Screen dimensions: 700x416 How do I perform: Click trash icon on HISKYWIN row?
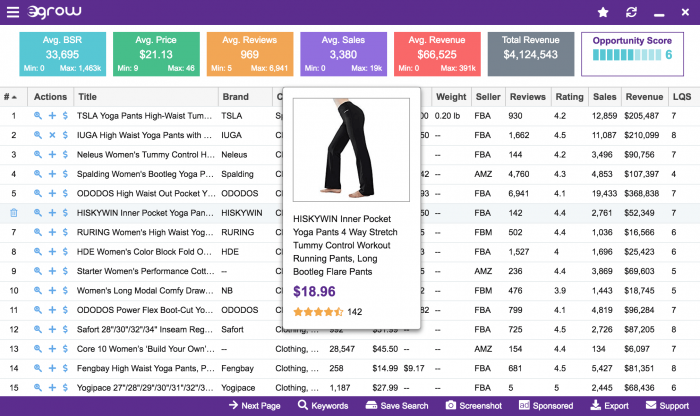[x=14, y=213]
